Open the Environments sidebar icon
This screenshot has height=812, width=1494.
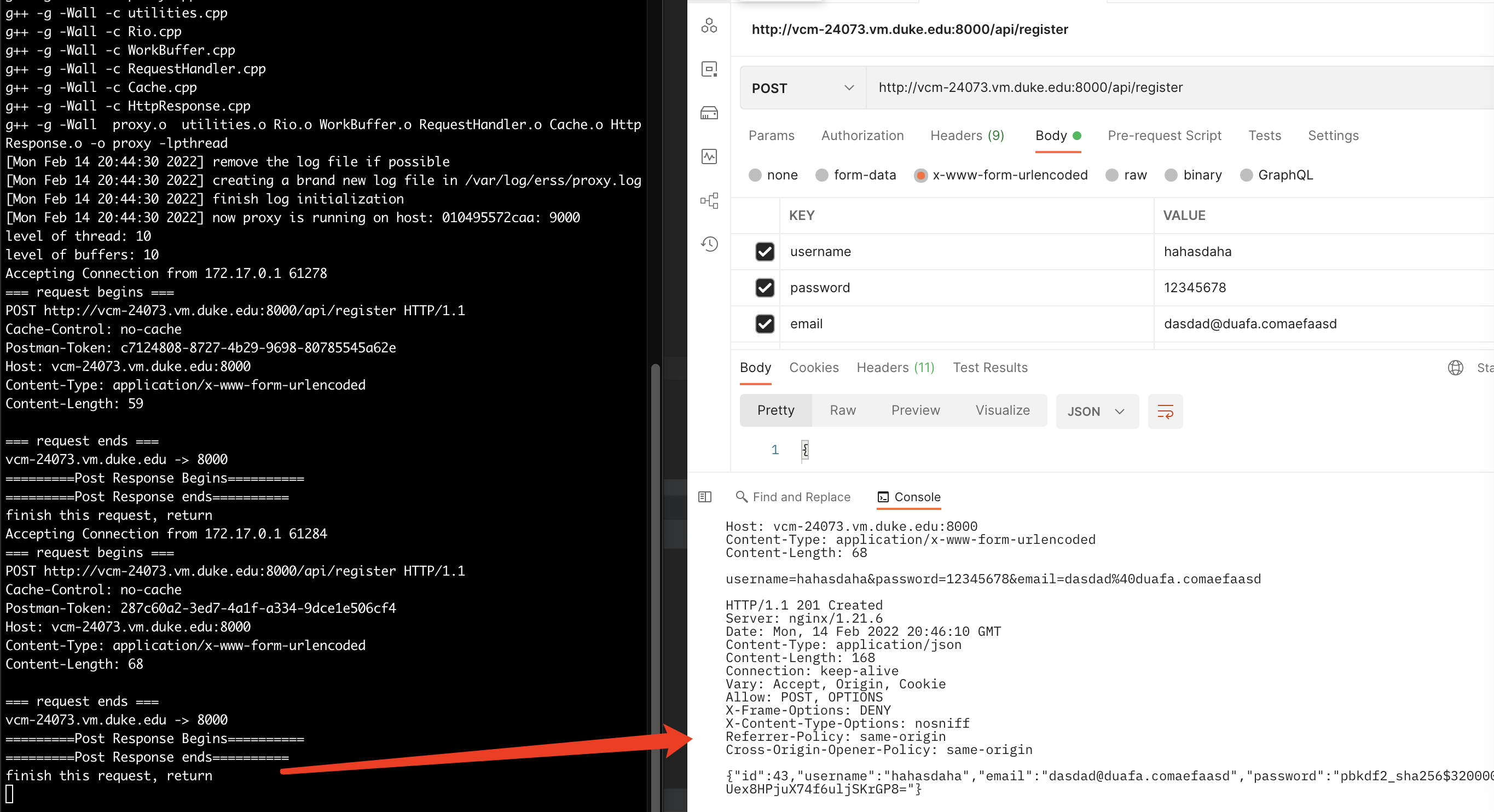(709, 69)
